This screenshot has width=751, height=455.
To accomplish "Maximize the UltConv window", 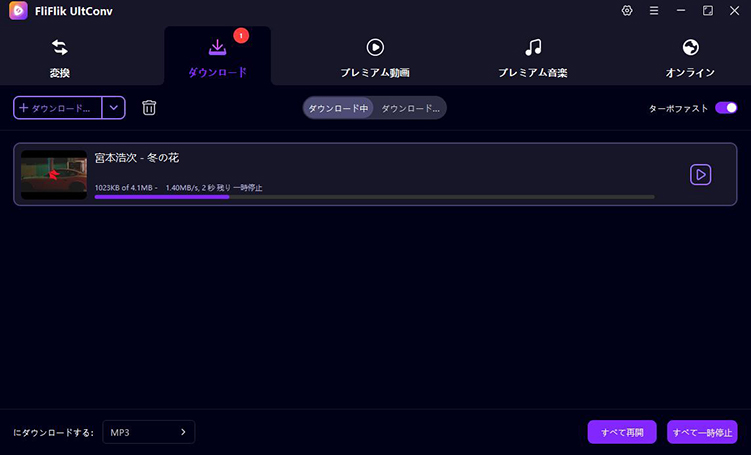I will [x=707, y=11].
